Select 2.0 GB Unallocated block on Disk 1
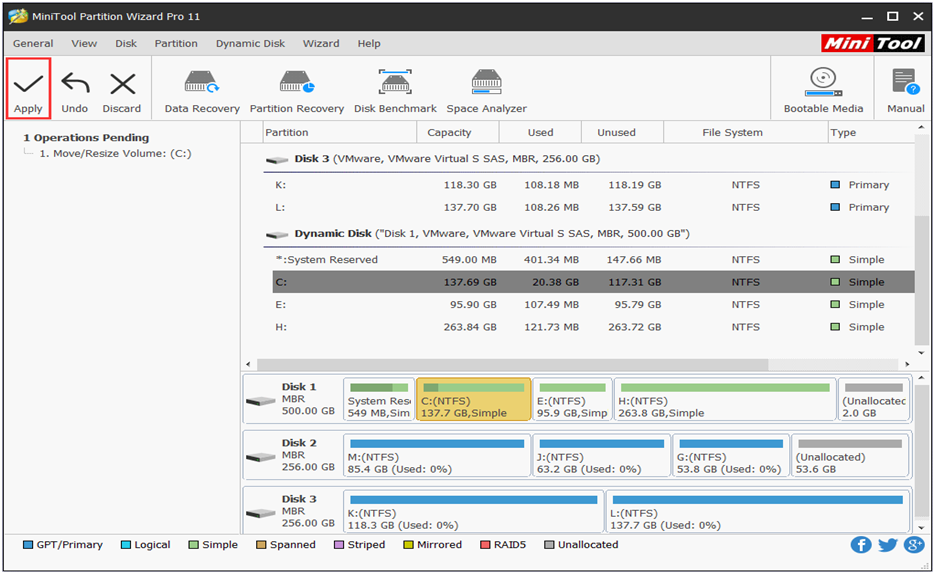Image resolution: width=935 pixels, height=574 pixels. click(874, 399)
